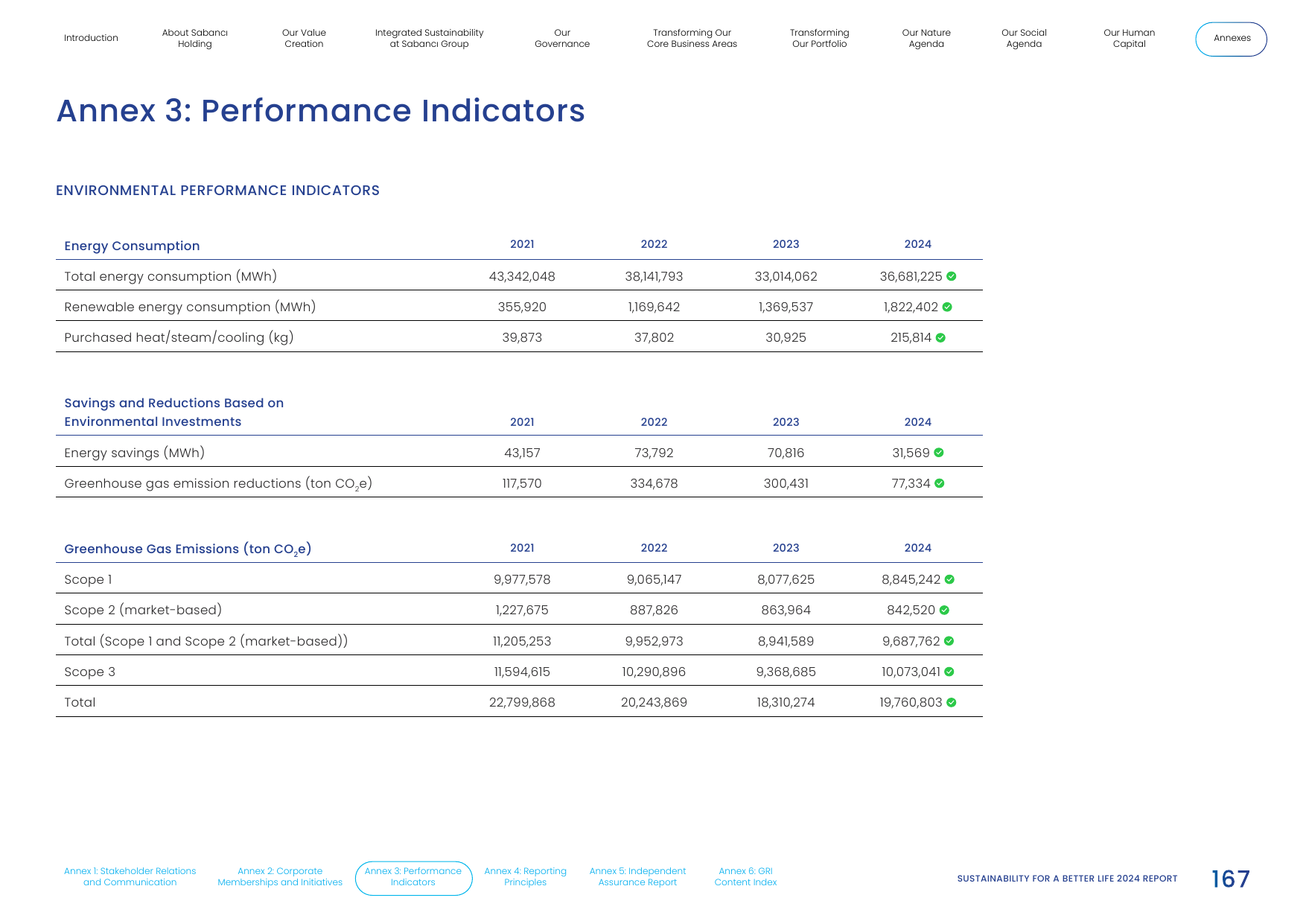The image size is (1306, 924).
Task: Click the Energy Consumption table heading
Action: point(132,246)
